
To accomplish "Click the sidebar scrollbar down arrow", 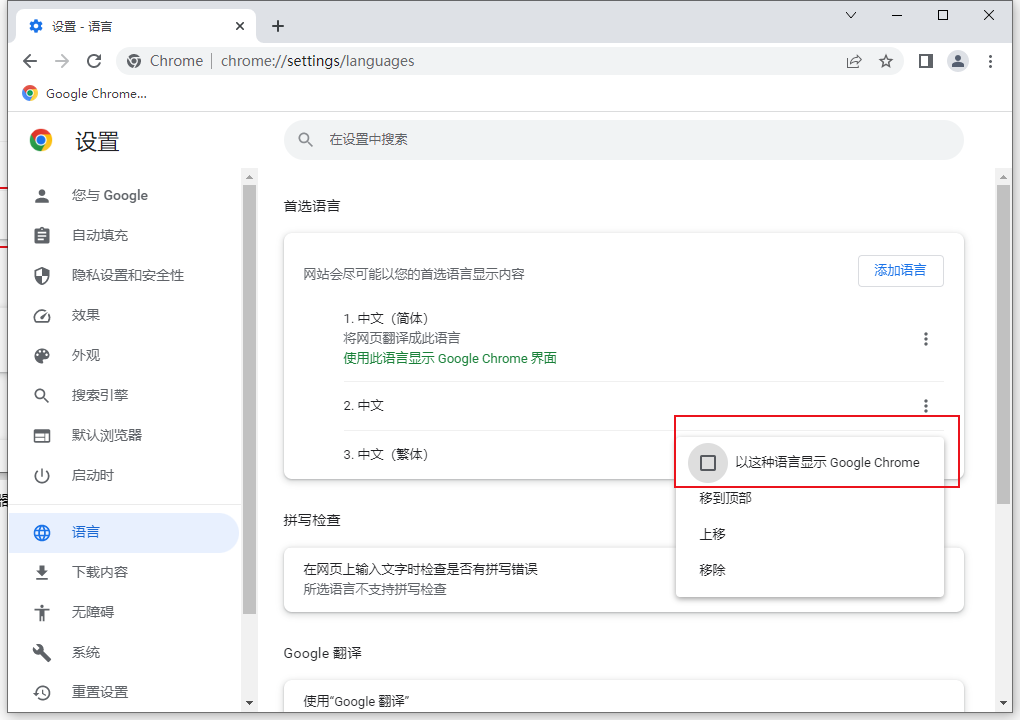I will click(249, 703).
